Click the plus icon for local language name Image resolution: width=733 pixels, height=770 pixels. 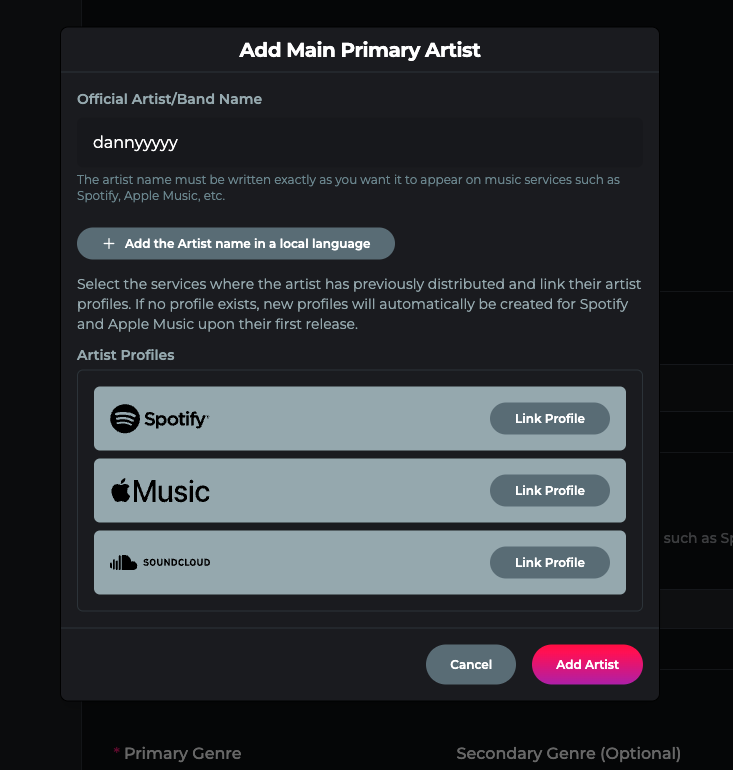[109, 244]
